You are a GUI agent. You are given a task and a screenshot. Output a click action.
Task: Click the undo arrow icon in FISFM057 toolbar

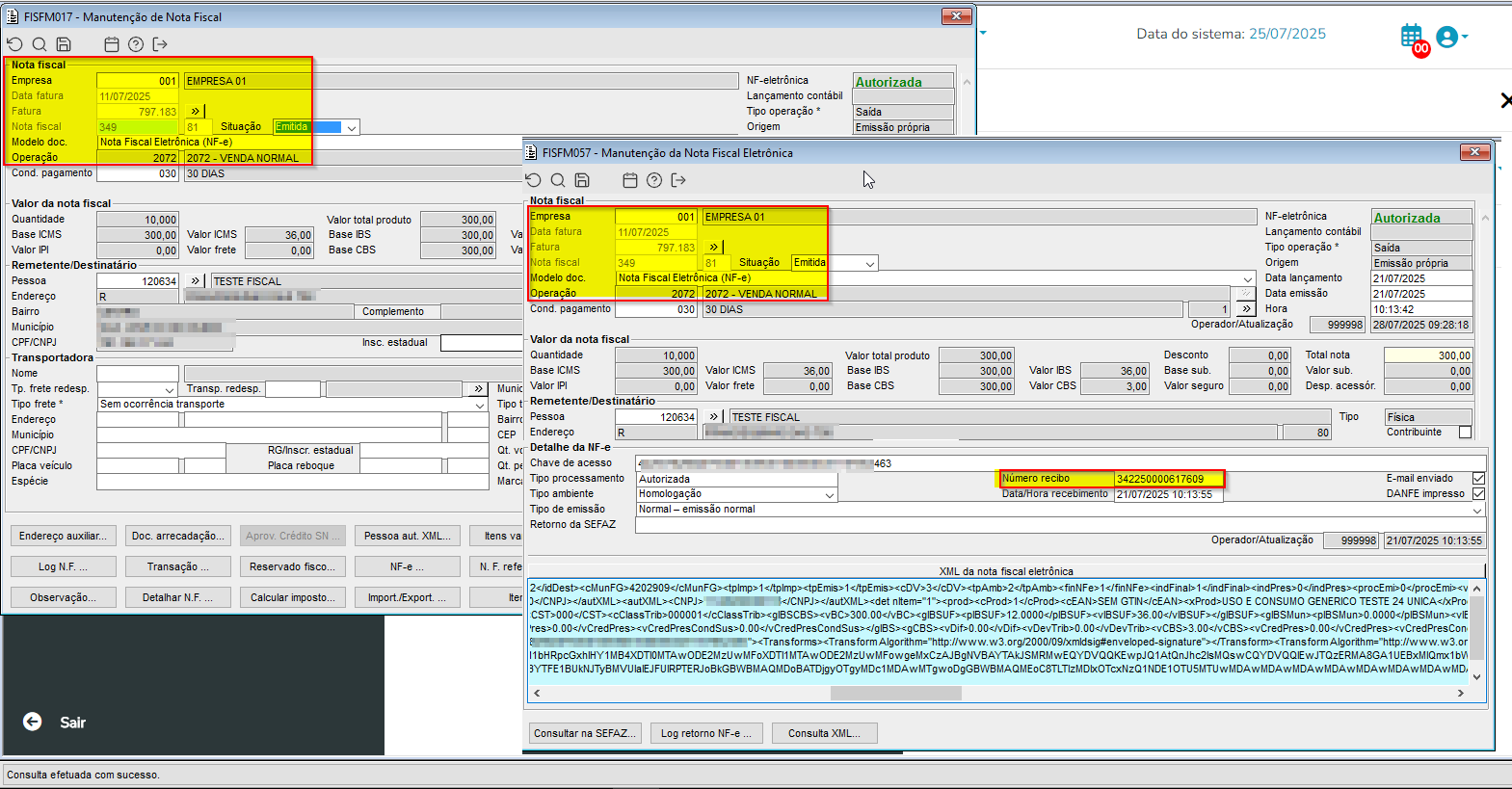tap(534, 180)
